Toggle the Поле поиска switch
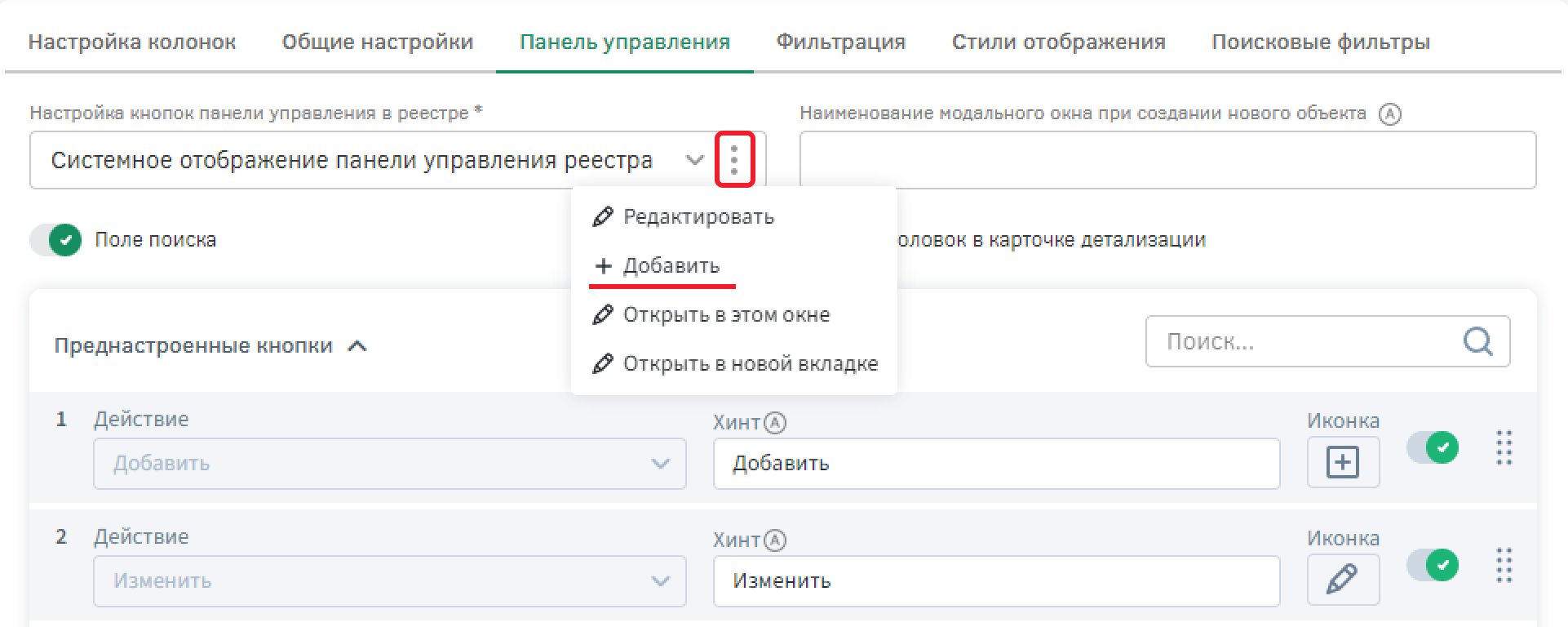The width and height of the screenshot is (1568, 627). pos(56,240)
